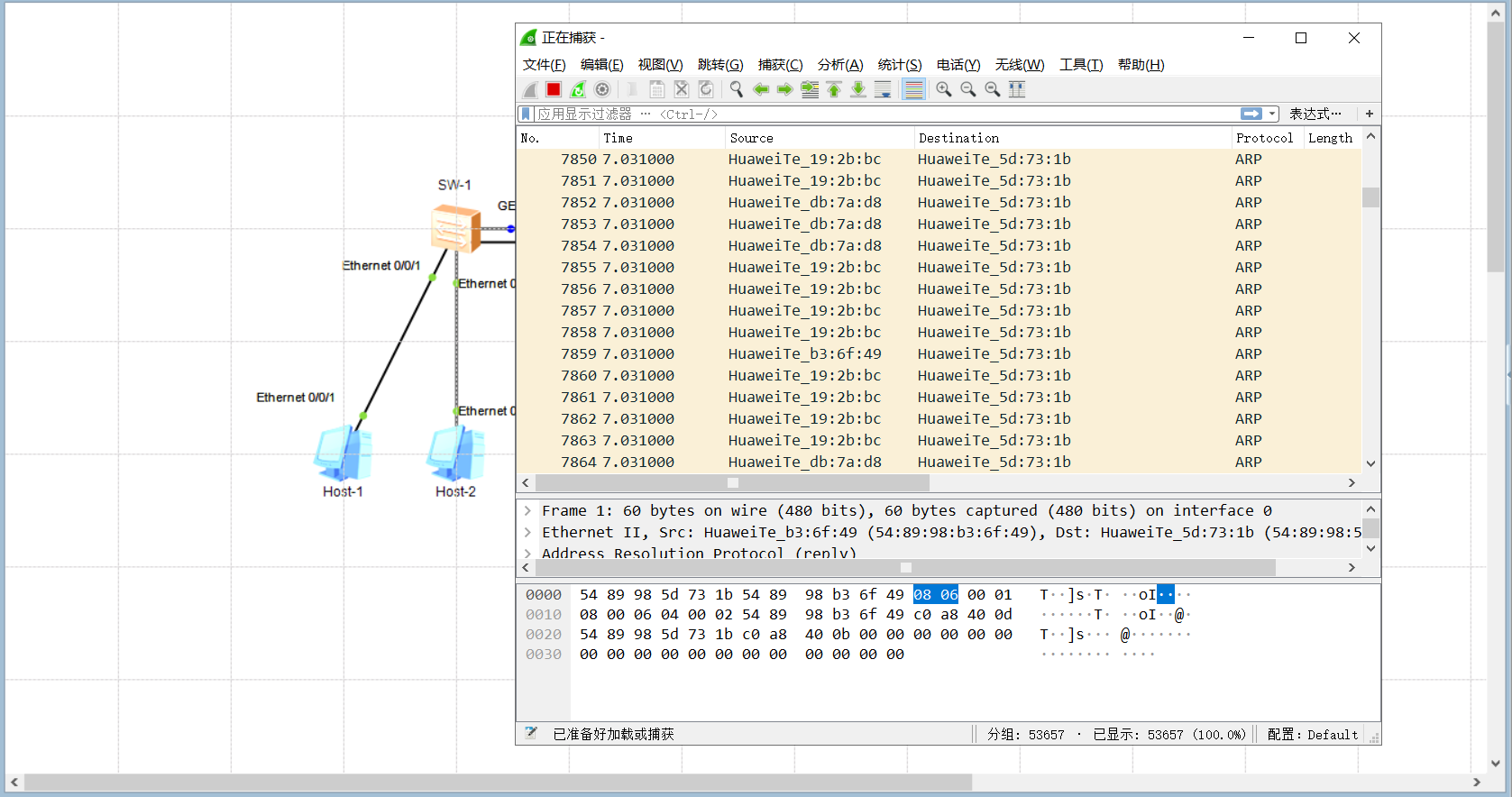
Task: Zoom in on packet text
Action: (x=944, y=89)
